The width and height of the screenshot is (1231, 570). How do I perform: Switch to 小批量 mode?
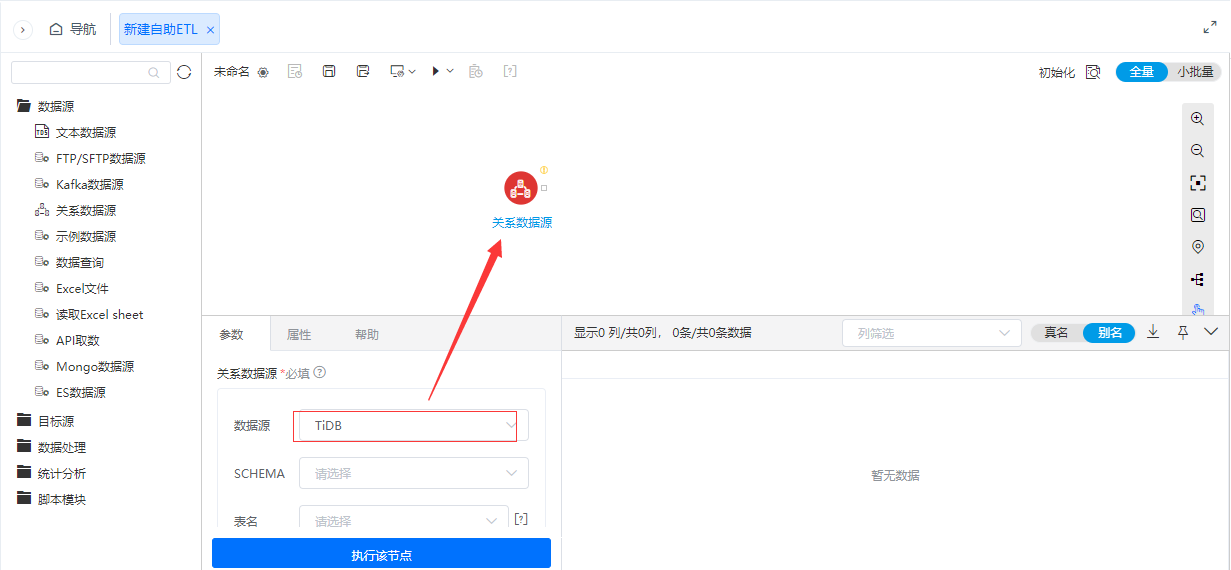(1195, 72)
